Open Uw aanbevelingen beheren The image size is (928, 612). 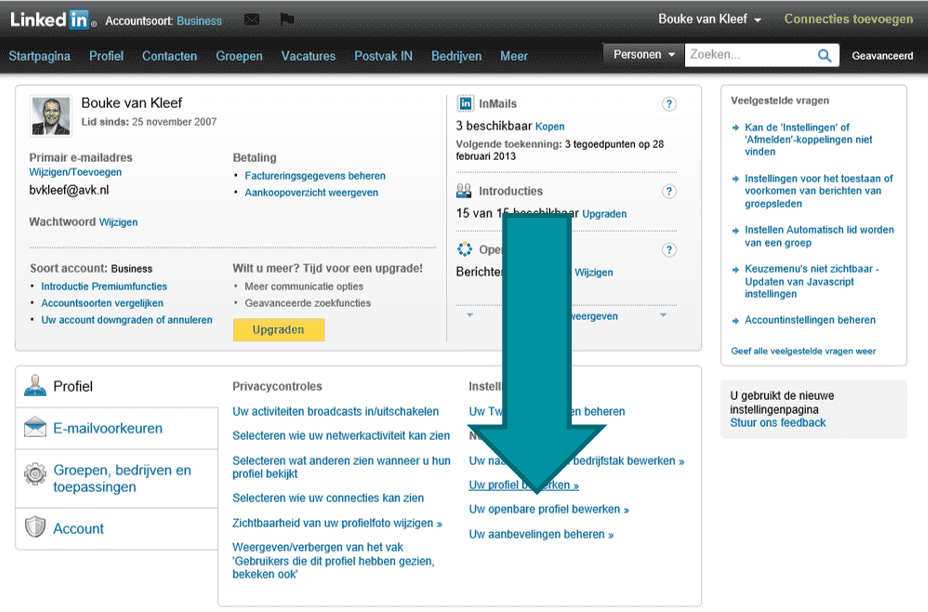pos(541,534)
